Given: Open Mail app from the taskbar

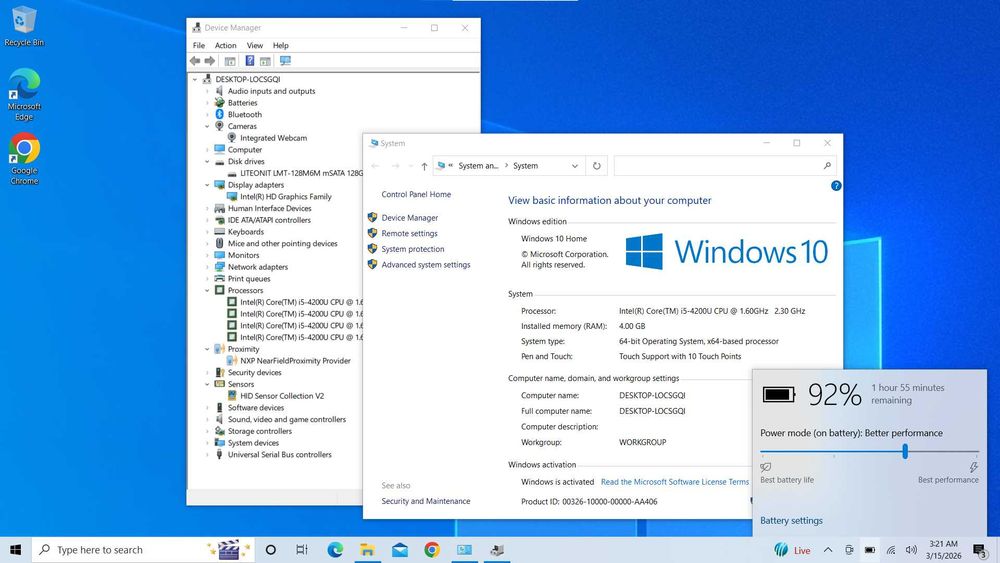Looking at the screenshot, I should (x=400, y=550).
